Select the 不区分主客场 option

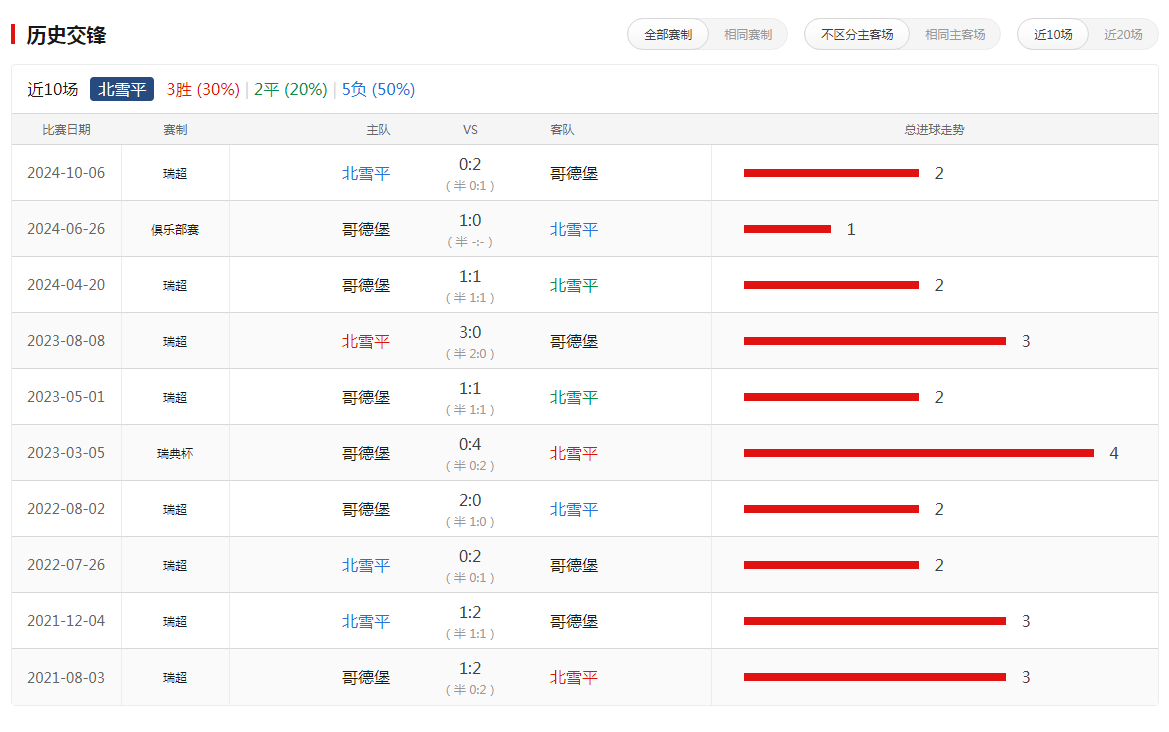pyautogui.click(x=857, y=35)
